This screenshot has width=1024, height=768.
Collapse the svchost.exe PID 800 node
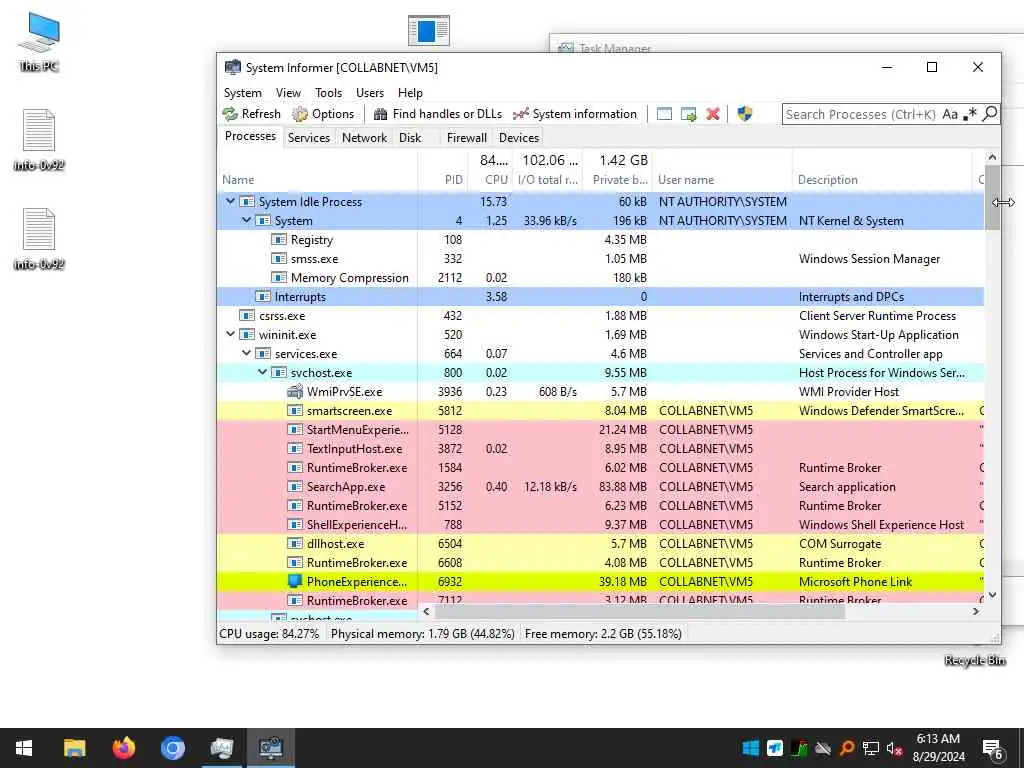[x=263, y=372]
